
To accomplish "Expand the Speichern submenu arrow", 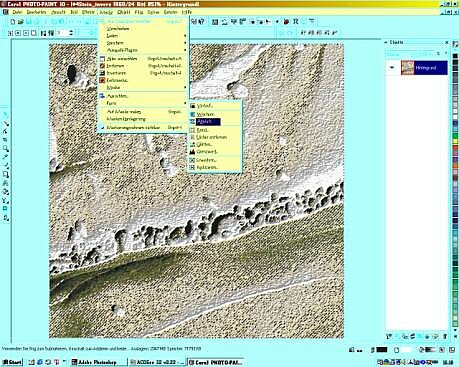I will [x=185, y=43].
